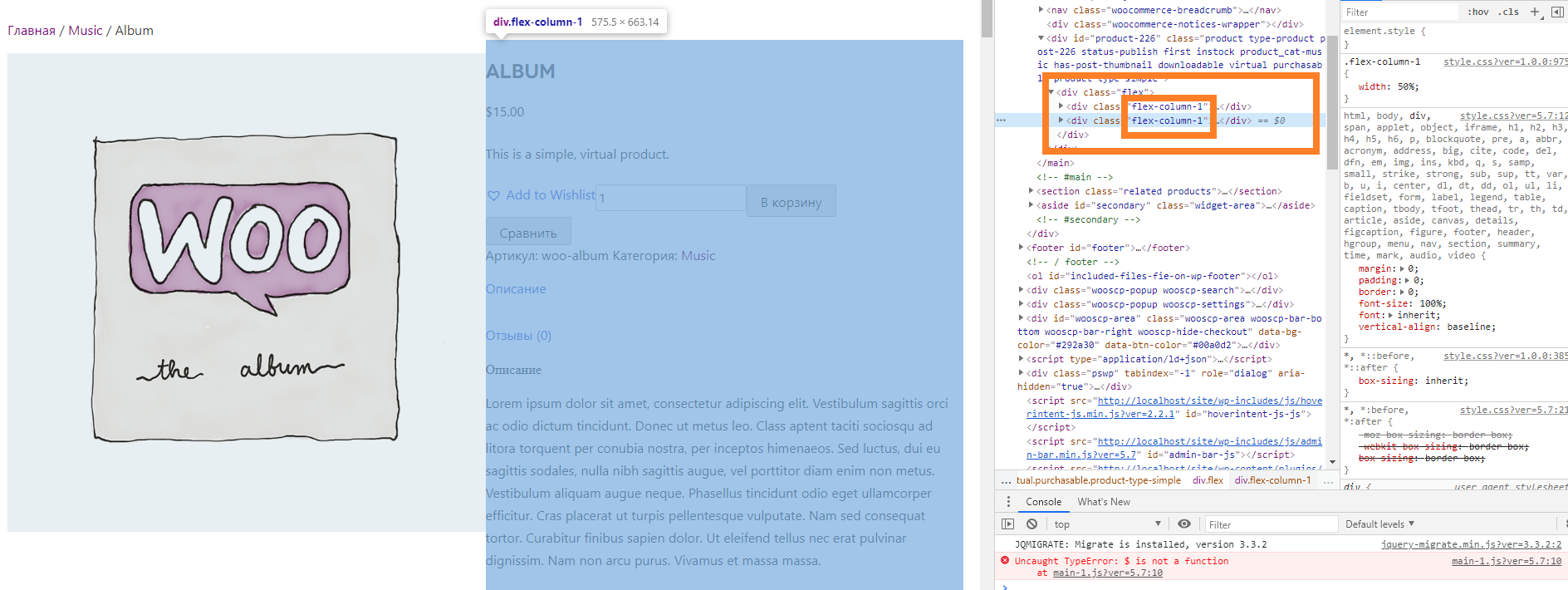
Task: Click the right breadcrumb overflow ellipsis in Elements
Action: click(1327, 480)
